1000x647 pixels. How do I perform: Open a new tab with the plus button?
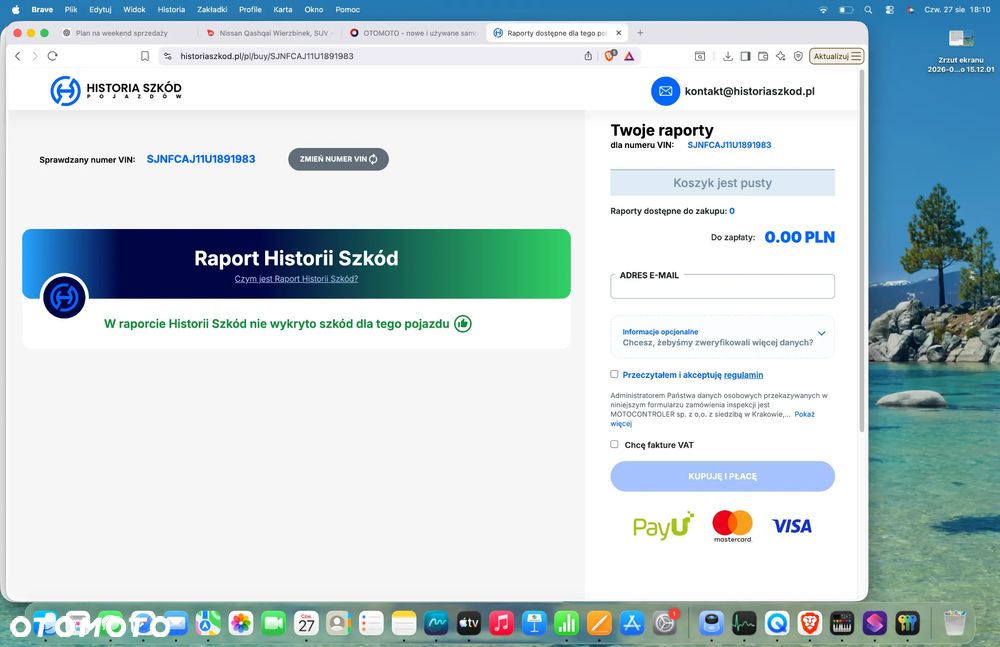pos(640,33)
